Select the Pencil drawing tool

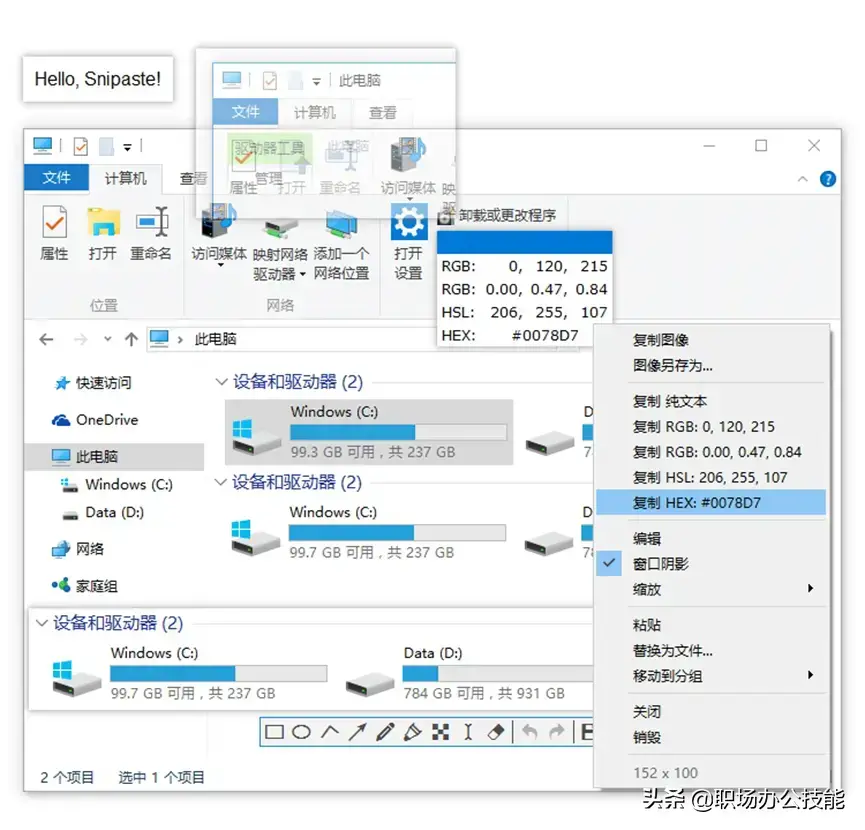[384, 732]
